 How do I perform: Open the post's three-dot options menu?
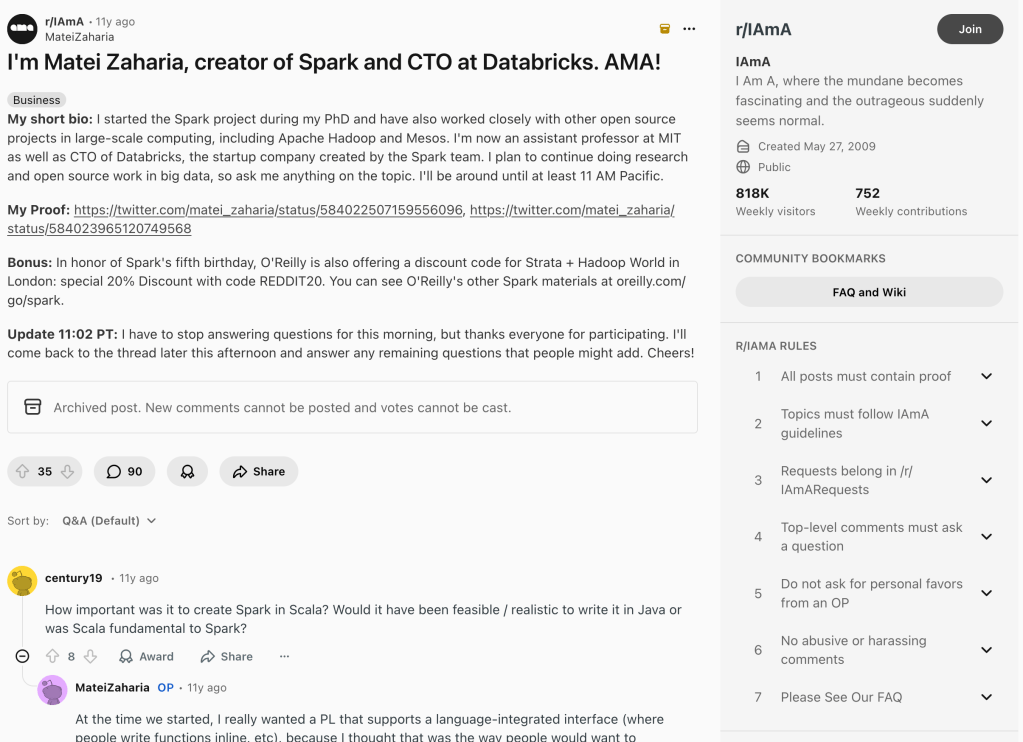[689, 29]
